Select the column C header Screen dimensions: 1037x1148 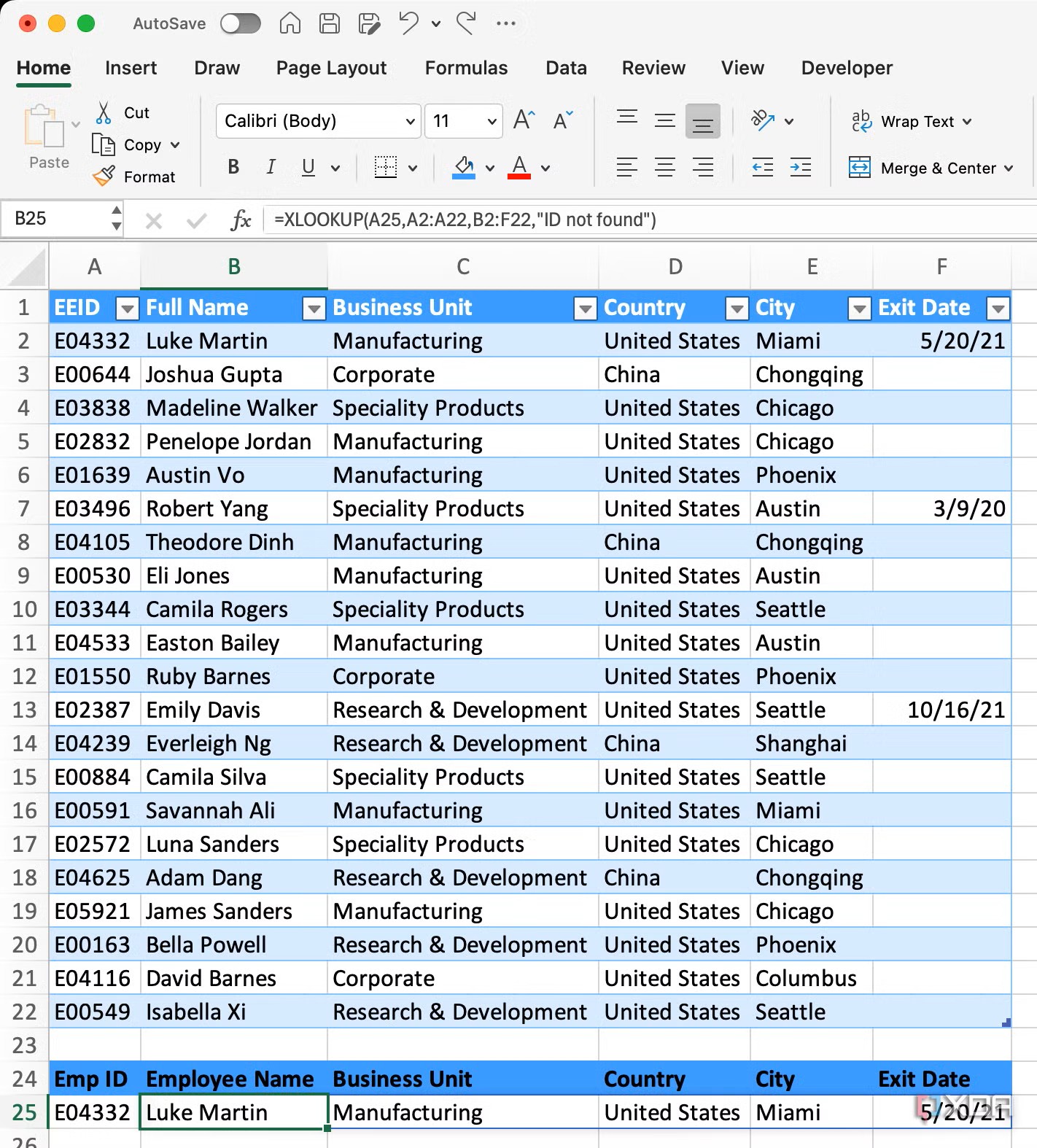tap(463, 267)
